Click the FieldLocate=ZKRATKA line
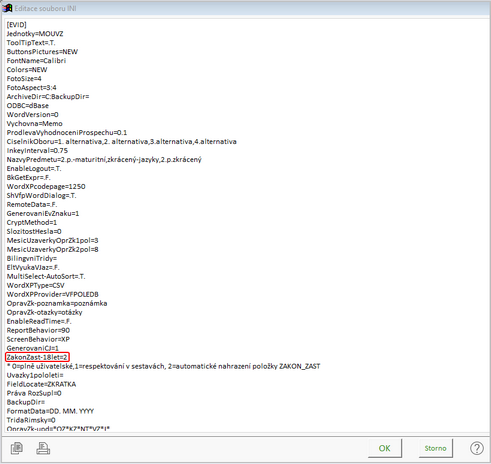Viewport: 491px width, 464px height. [41, 384]
